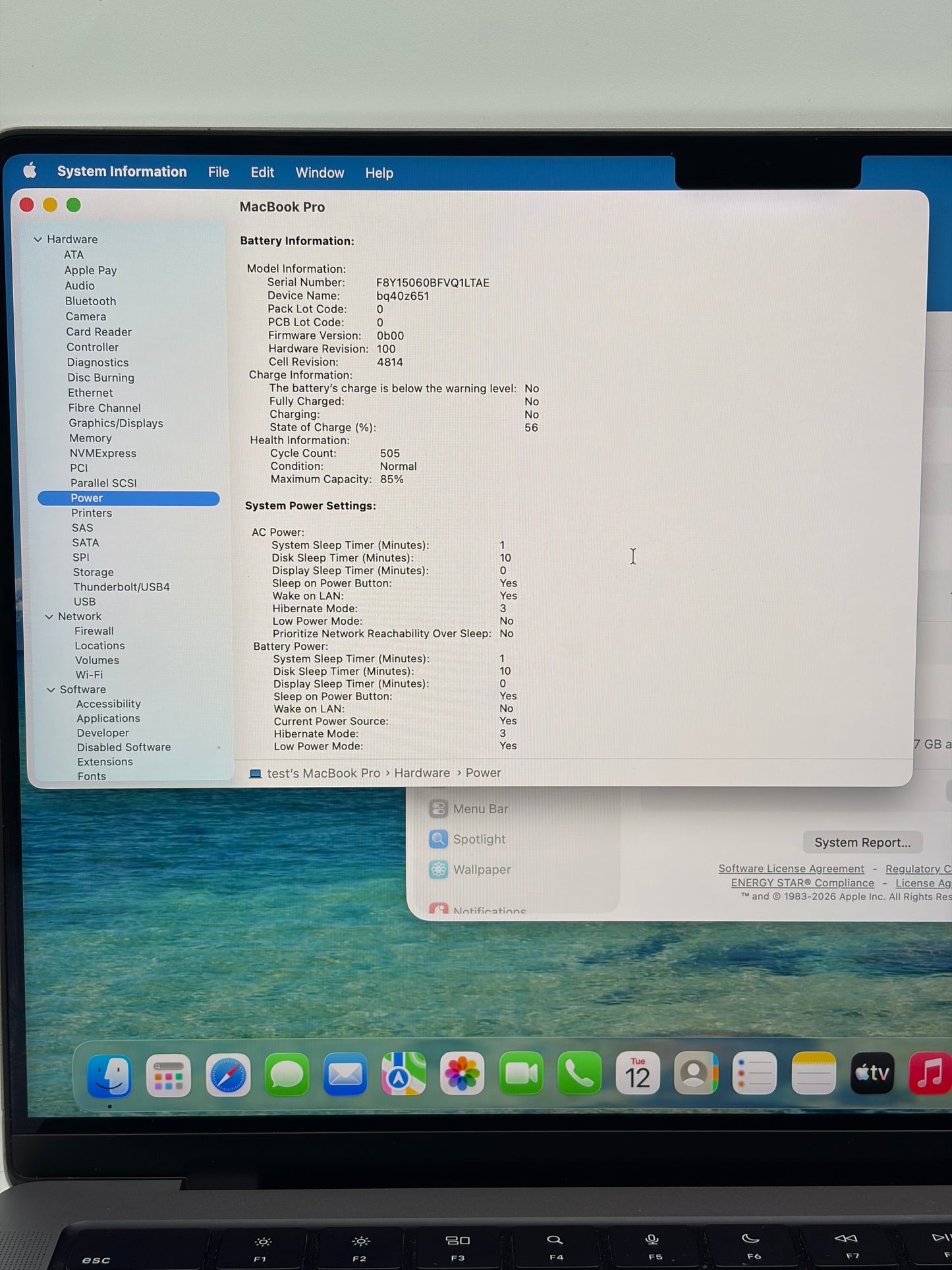This screenshot has width=952, height=1270.
Task: Open Apple TV app in Dock
Action: point(872,1074)
